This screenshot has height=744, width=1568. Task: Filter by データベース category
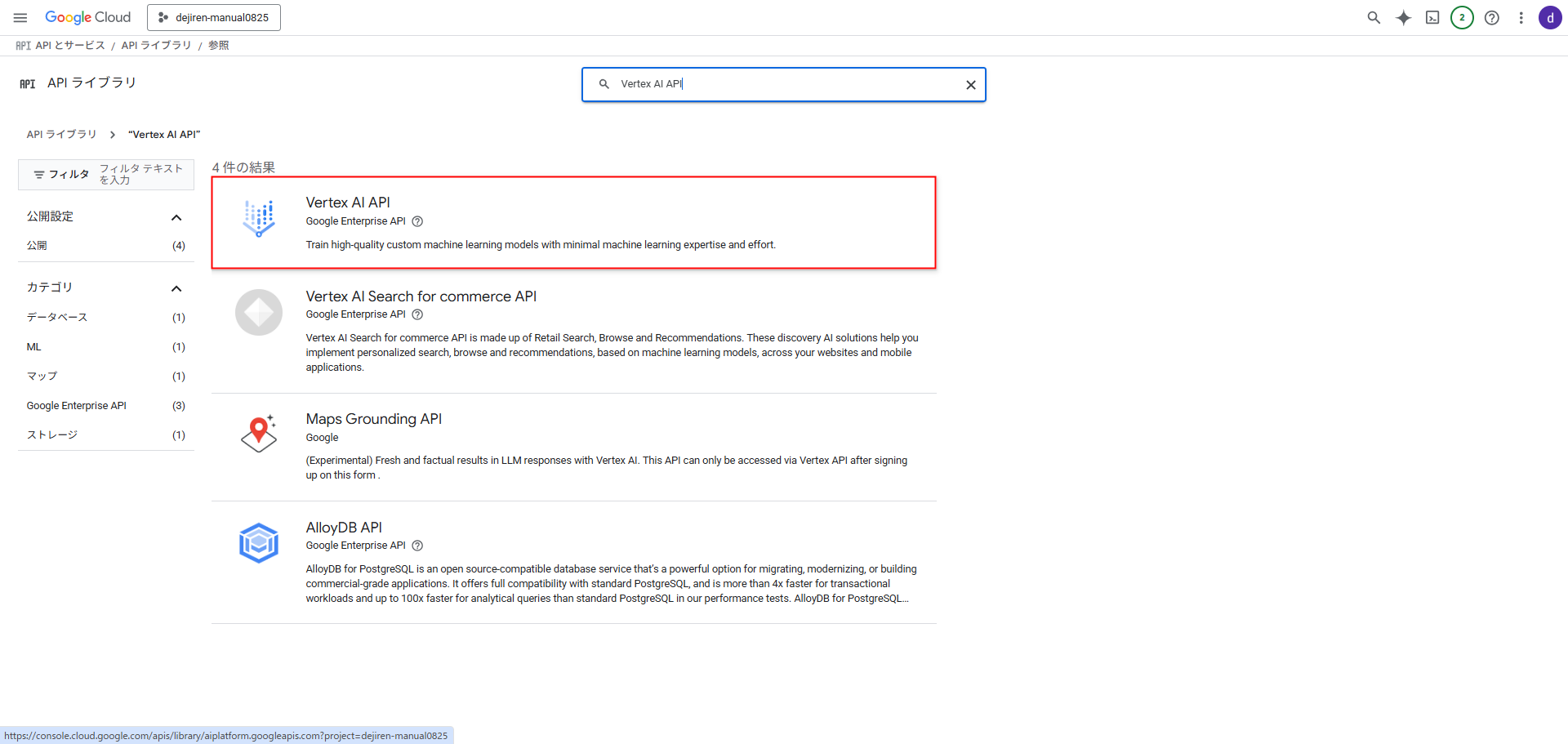click(x=56, y=318)
